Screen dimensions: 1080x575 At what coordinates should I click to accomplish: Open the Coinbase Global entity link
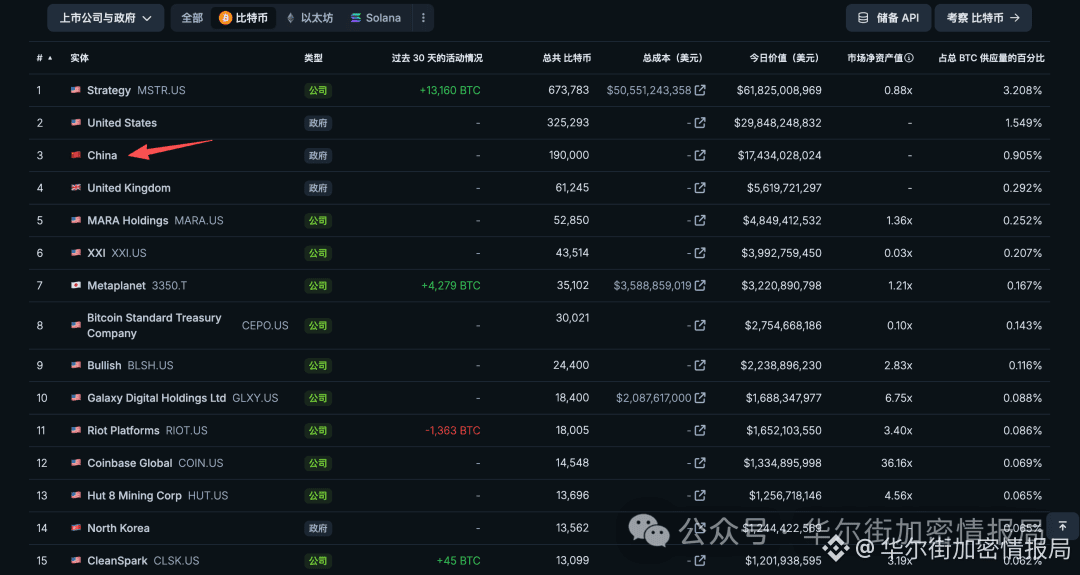click(129, 463)
